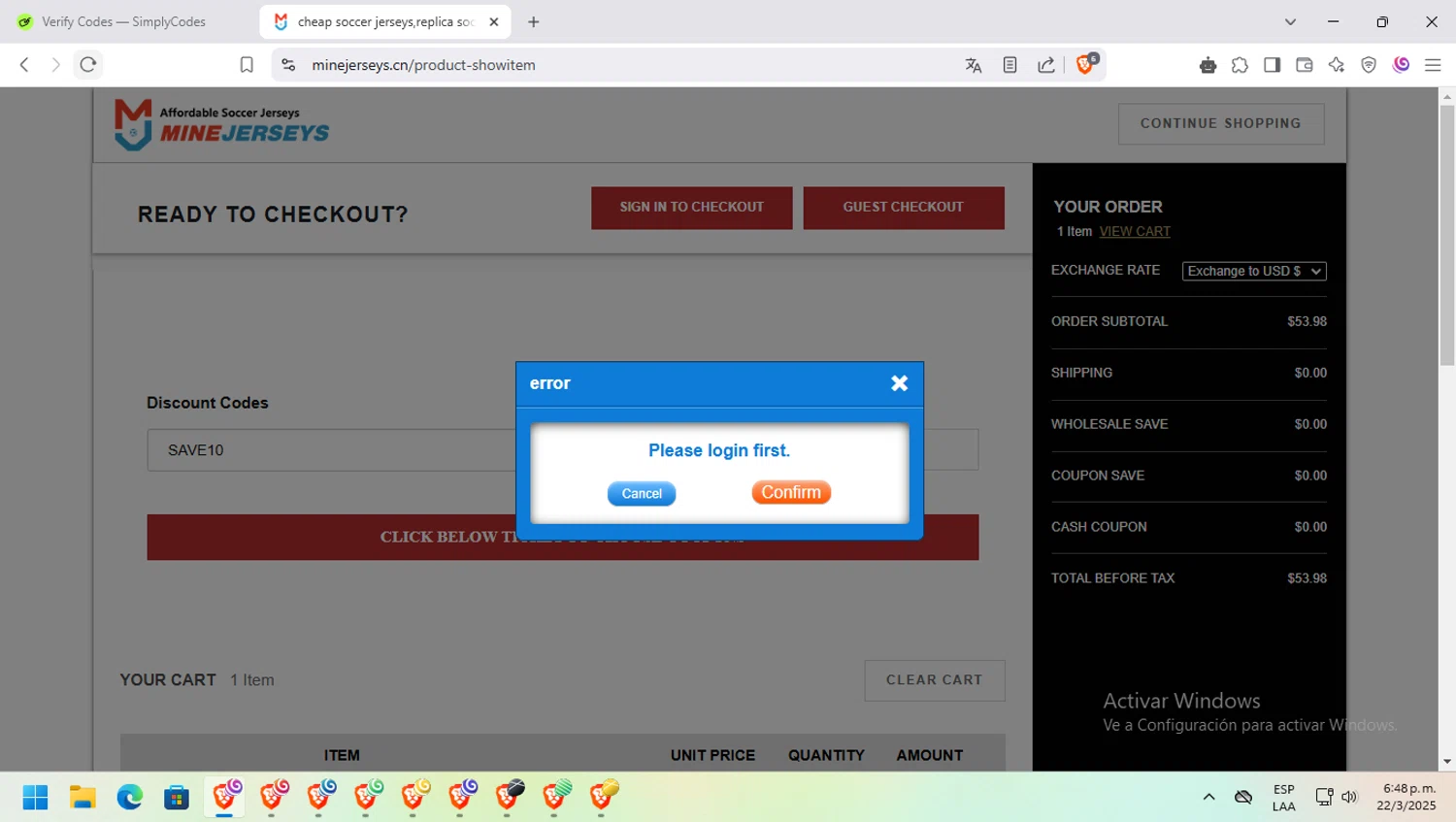Image resolution: width=1456 pixels, height=822 pixels.
Task: Go forward using browser forward arrow
Action: coord(55,65)
